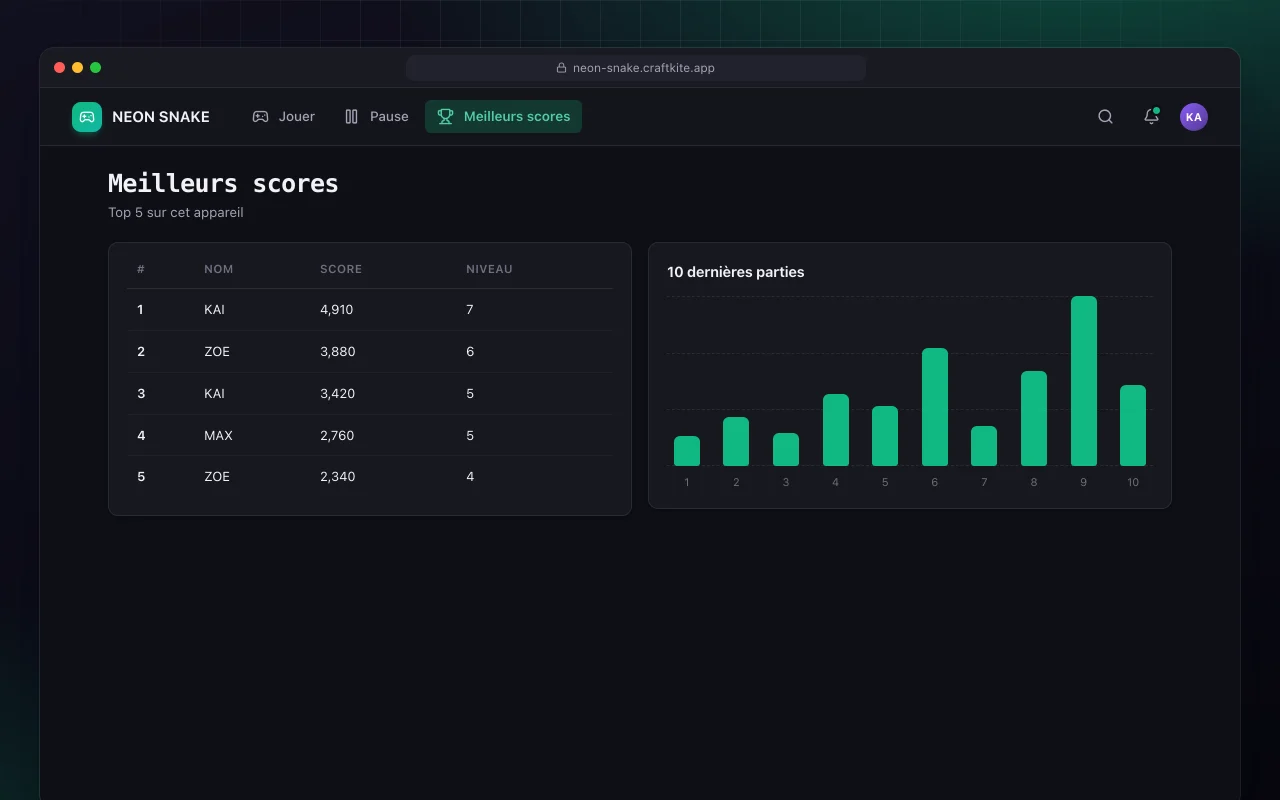Select the score 2,340 cell
This screenshot has width=1280, height=800.
[337, 477]
